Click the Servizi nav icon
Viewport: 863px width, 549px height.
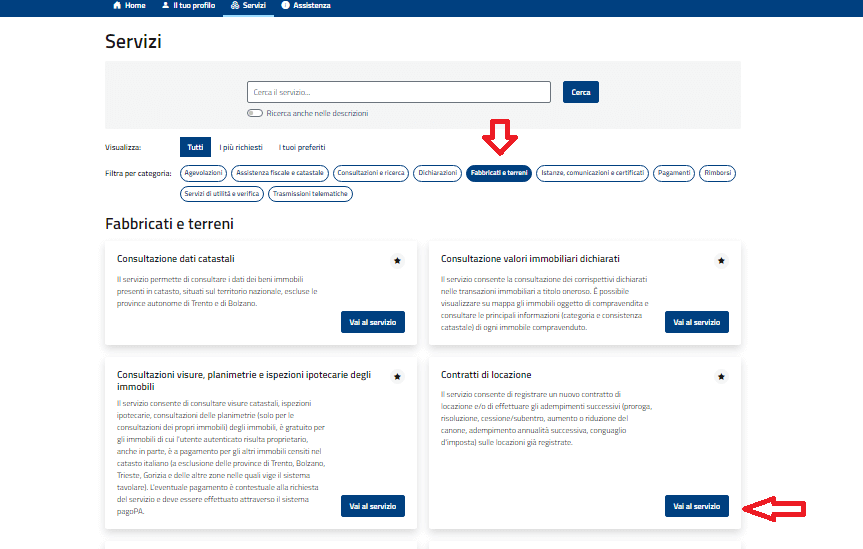click(x=235, y=5)
